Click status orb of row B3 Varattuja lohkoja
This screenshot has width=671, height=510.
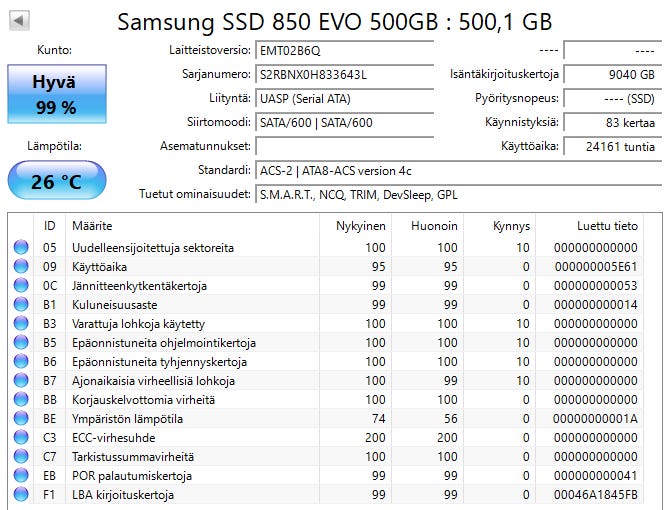click(x=21, y=323)
